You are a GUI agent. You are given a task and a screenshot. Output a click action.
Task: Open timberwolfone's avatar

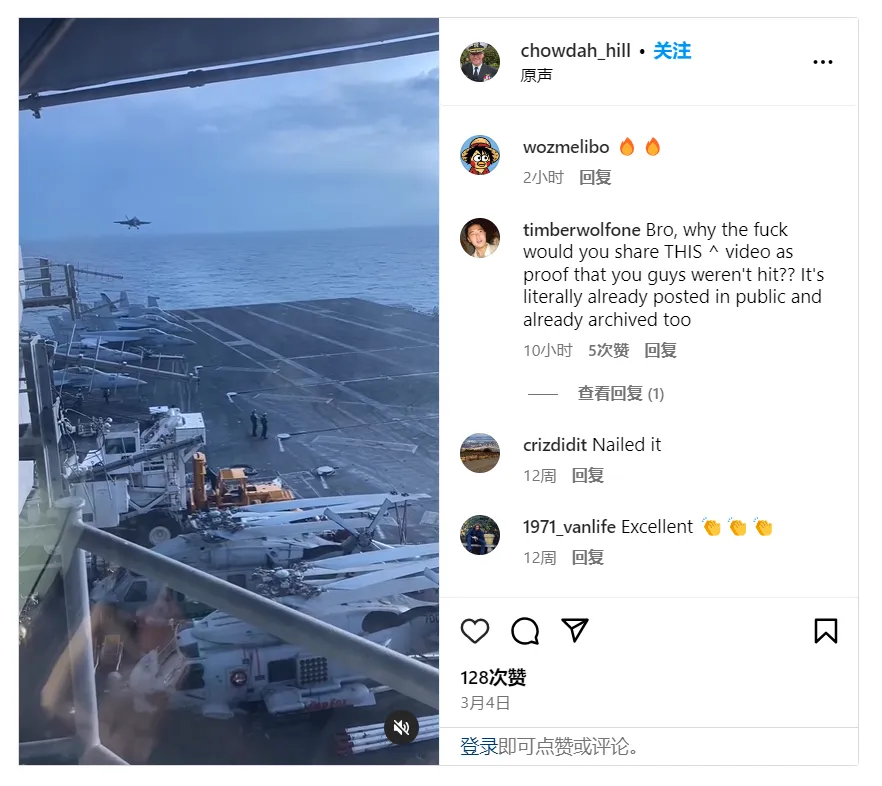click(x=480, y=238)
